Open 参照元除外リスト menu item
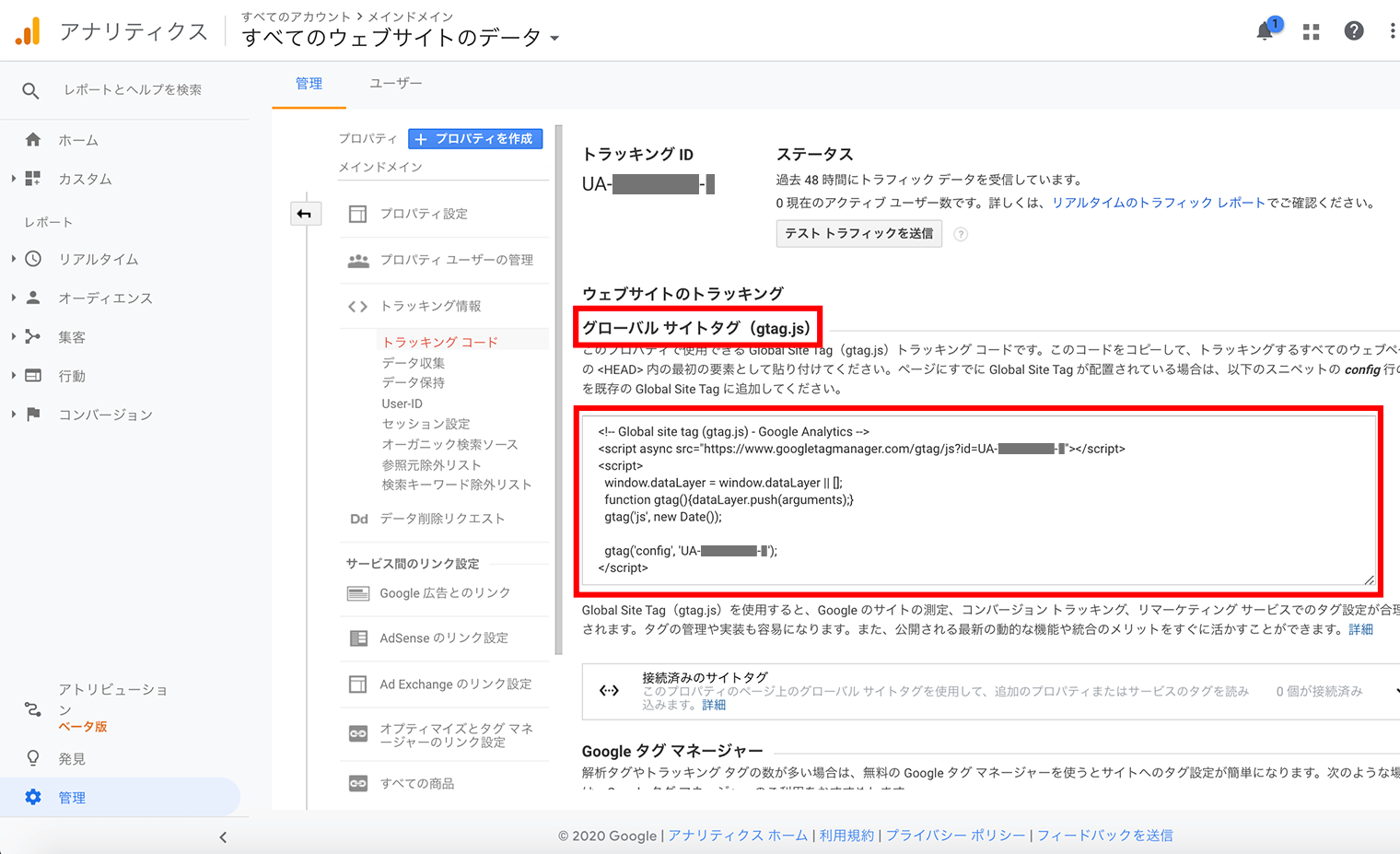 point(432,465)
